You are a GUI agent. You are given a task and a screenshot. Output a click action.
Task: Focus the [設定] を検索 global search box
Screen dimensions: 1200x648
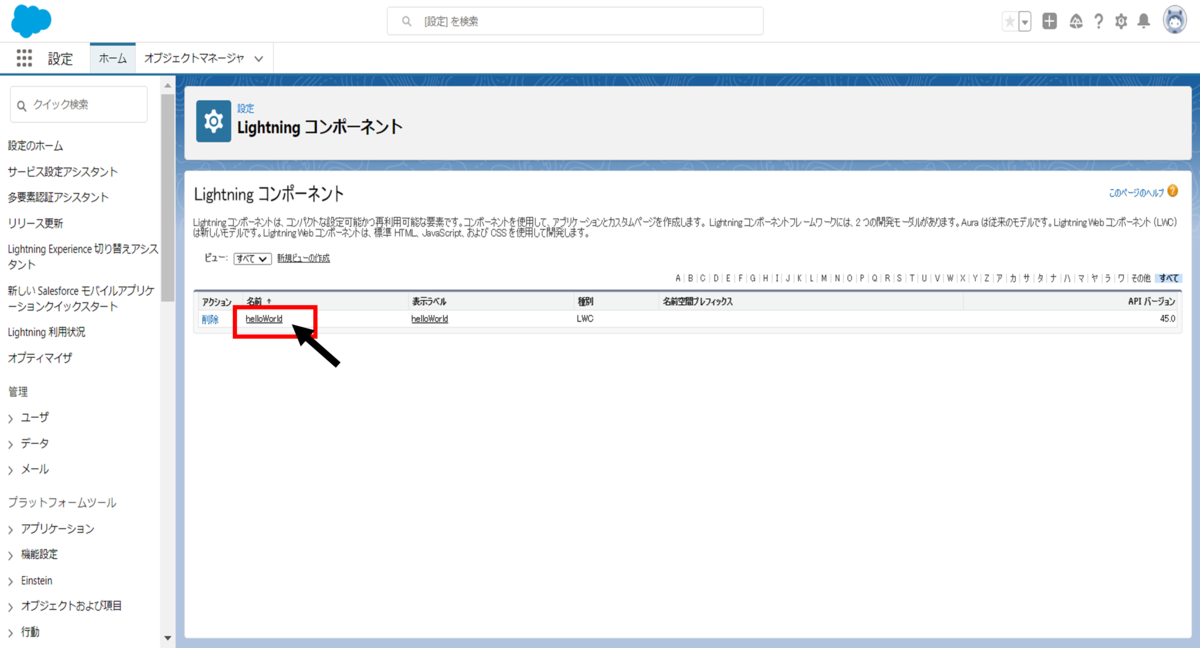[575, 21]
